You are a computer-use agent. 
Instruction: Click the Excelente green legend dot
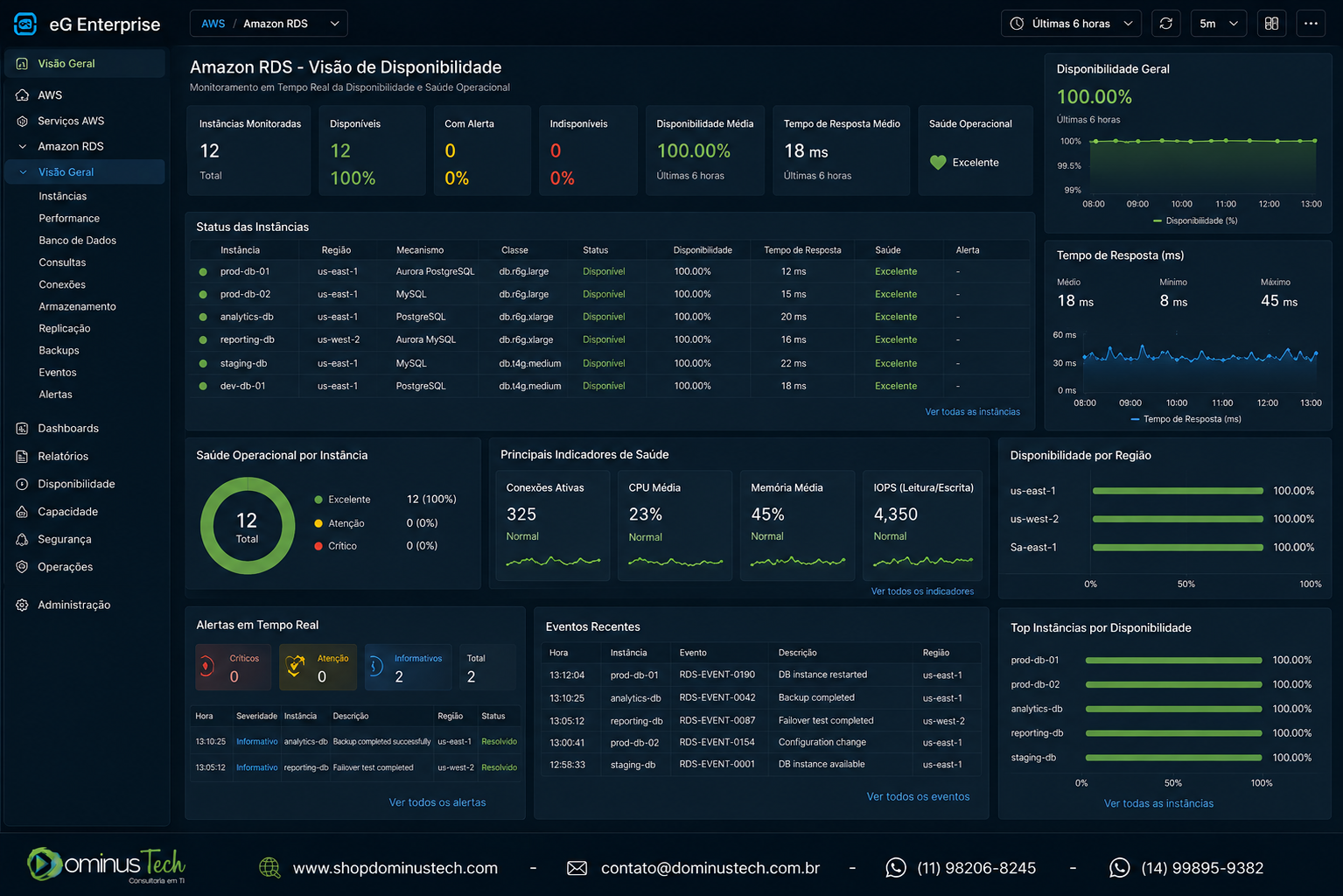(x=318, y=500)
